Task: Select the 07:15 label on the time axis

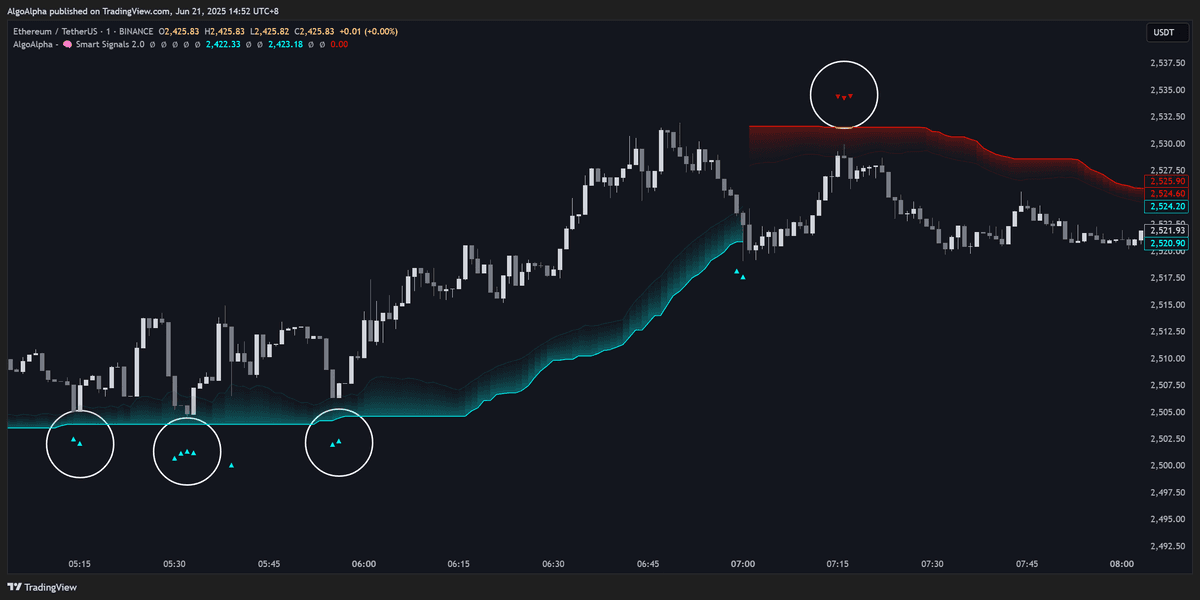Action: (837, 563)
